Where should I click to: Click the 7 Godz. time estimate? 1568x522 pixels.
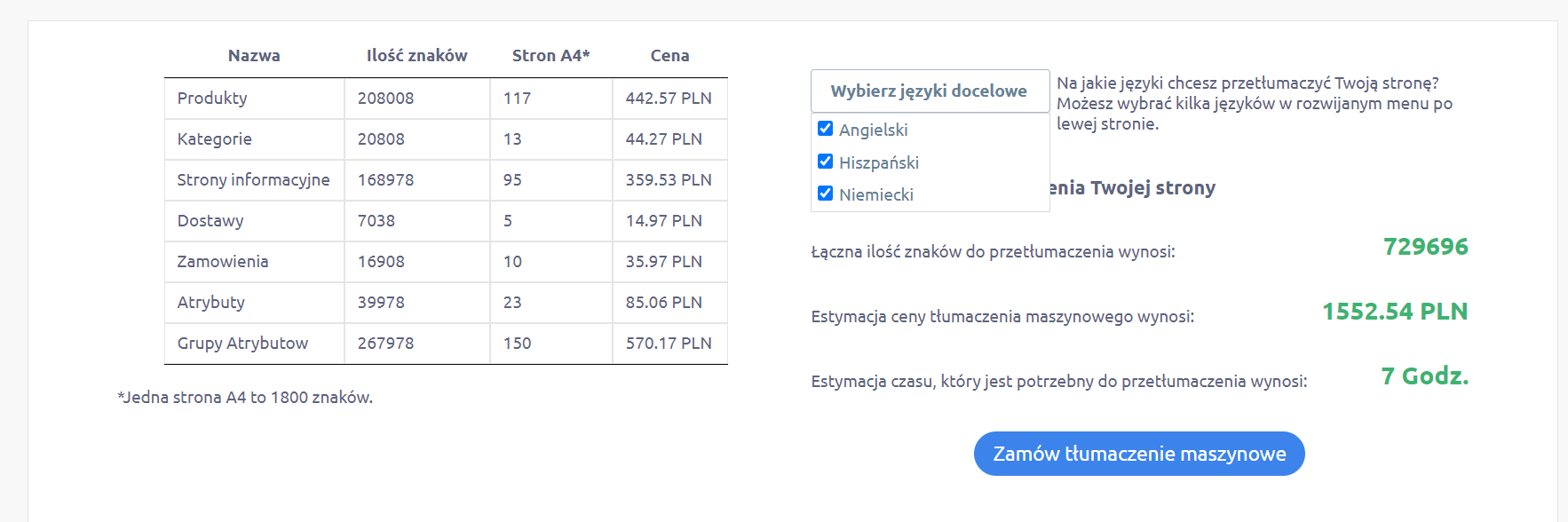tap(1425, 376)
